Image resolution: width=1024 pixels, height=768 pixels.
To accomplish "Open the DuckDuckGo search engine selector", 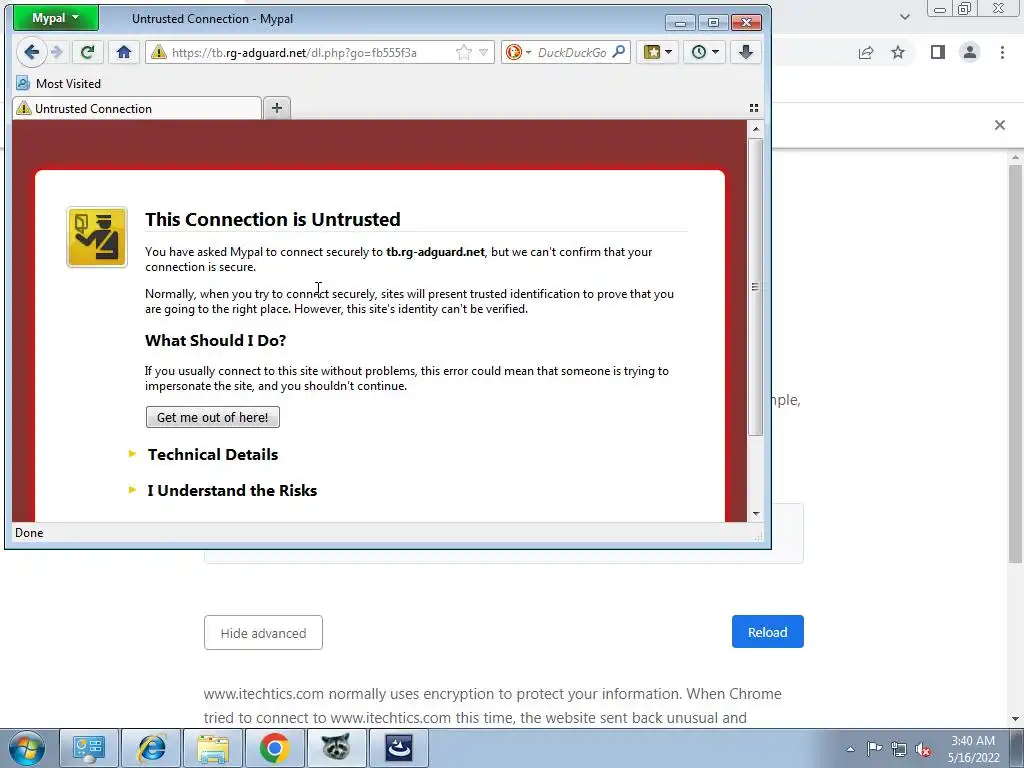I will tap(519, 52).
